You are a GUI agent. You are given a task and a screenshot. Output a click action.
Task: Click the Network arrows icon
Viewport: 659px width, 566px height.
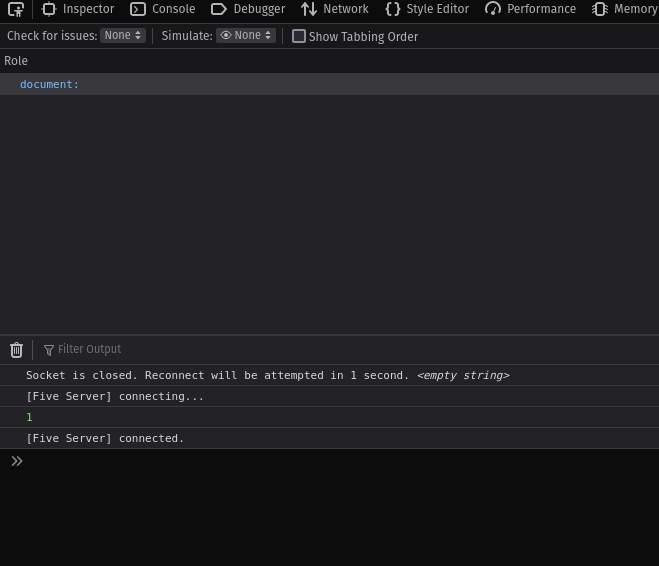click(x=309, y=9)
